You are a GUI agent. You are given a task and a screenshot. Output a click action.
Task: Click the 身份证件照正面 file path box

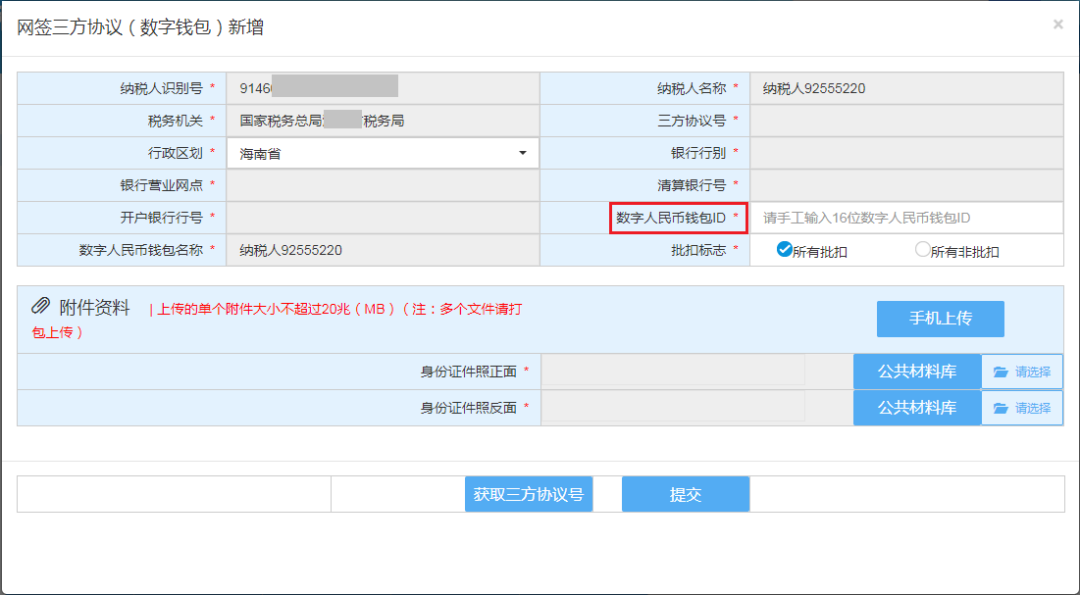click(x=673, y=372)
